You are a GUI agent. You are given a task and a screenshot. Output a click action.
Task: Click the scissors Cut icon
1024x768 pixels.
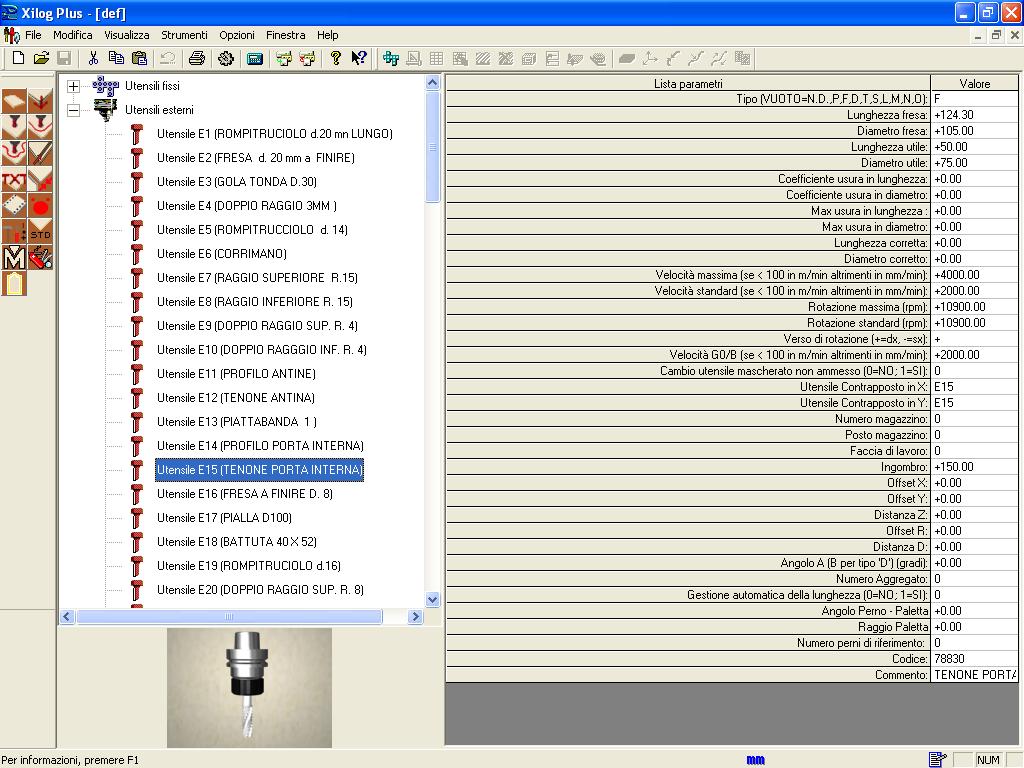93,58
